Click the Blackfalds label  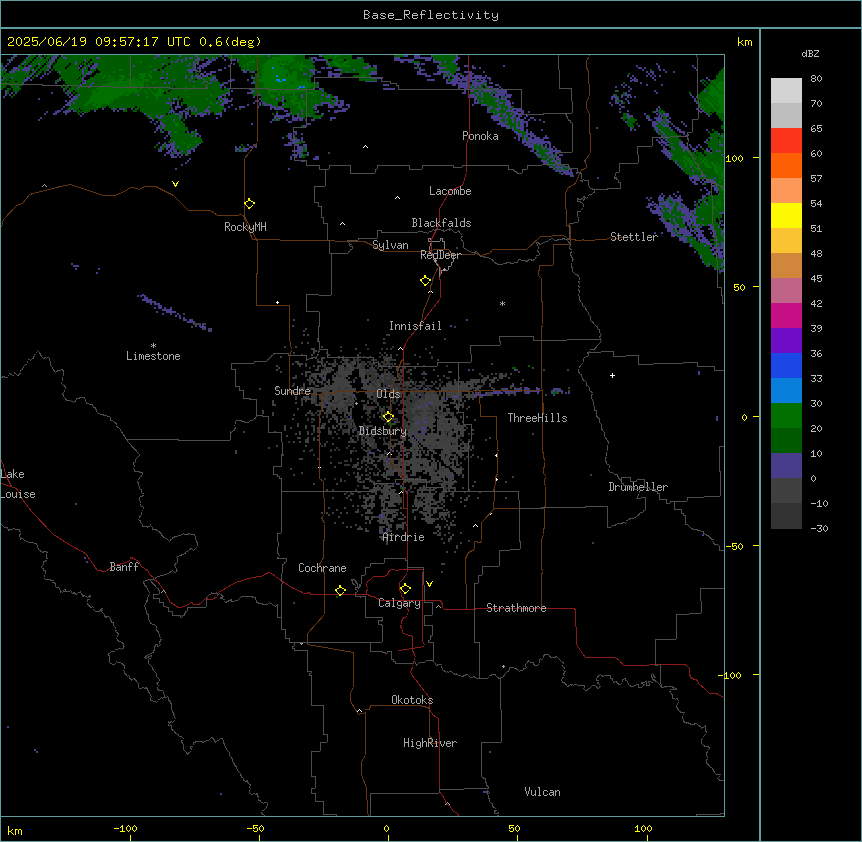click(441, 223)
